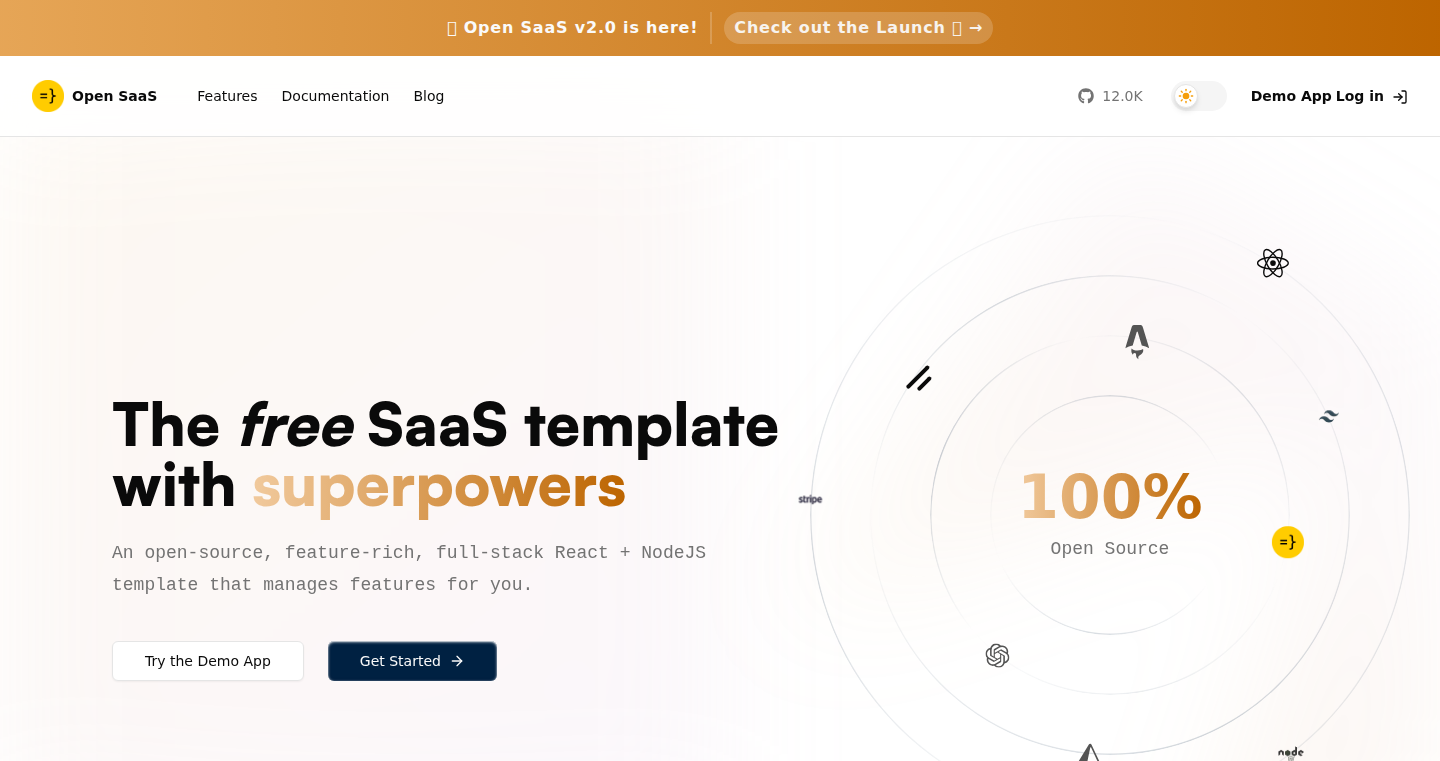Click the Get Started button
The image size is (1440, 761).
(x=412, y=661)
